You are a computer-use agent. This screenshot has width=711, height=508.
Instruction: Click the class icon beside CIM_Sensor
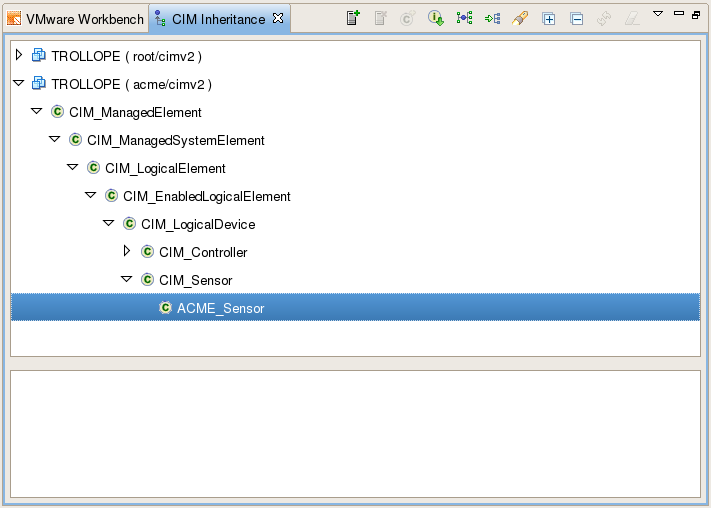[147, 279]
